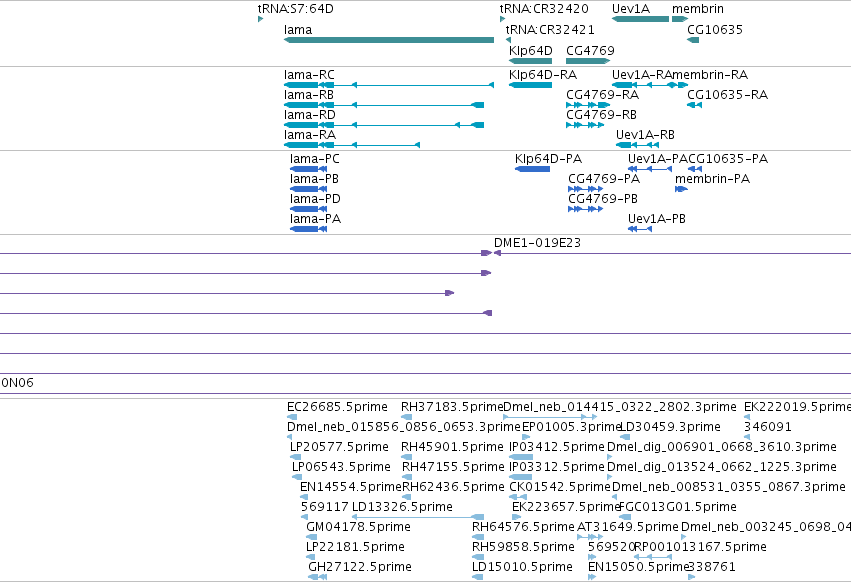Select the Dmel_neb_008531_0355_0867.3prime label

point(729,487)
